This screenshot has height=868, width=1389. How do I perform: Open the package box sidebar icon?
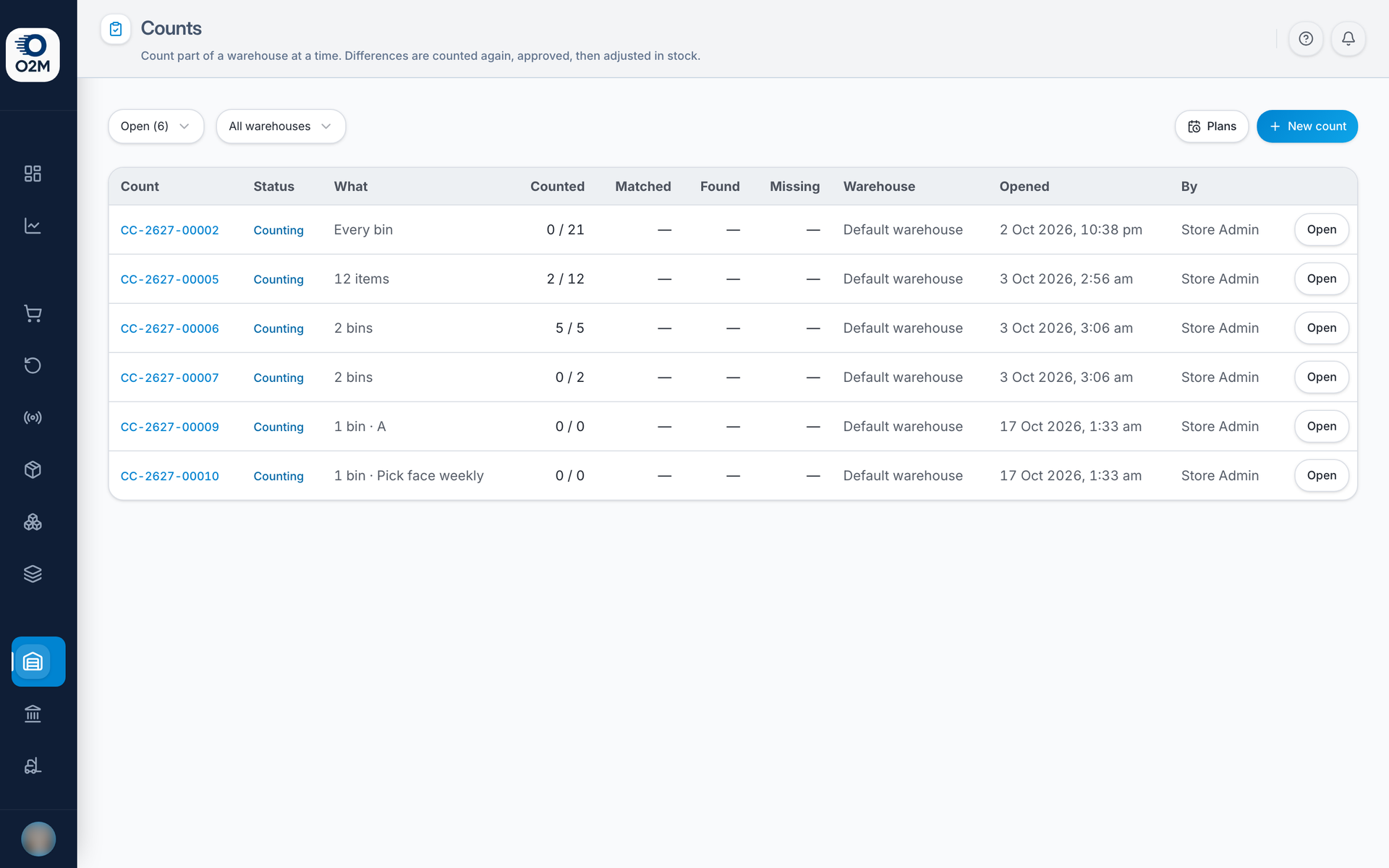click(x=33, y=469)
